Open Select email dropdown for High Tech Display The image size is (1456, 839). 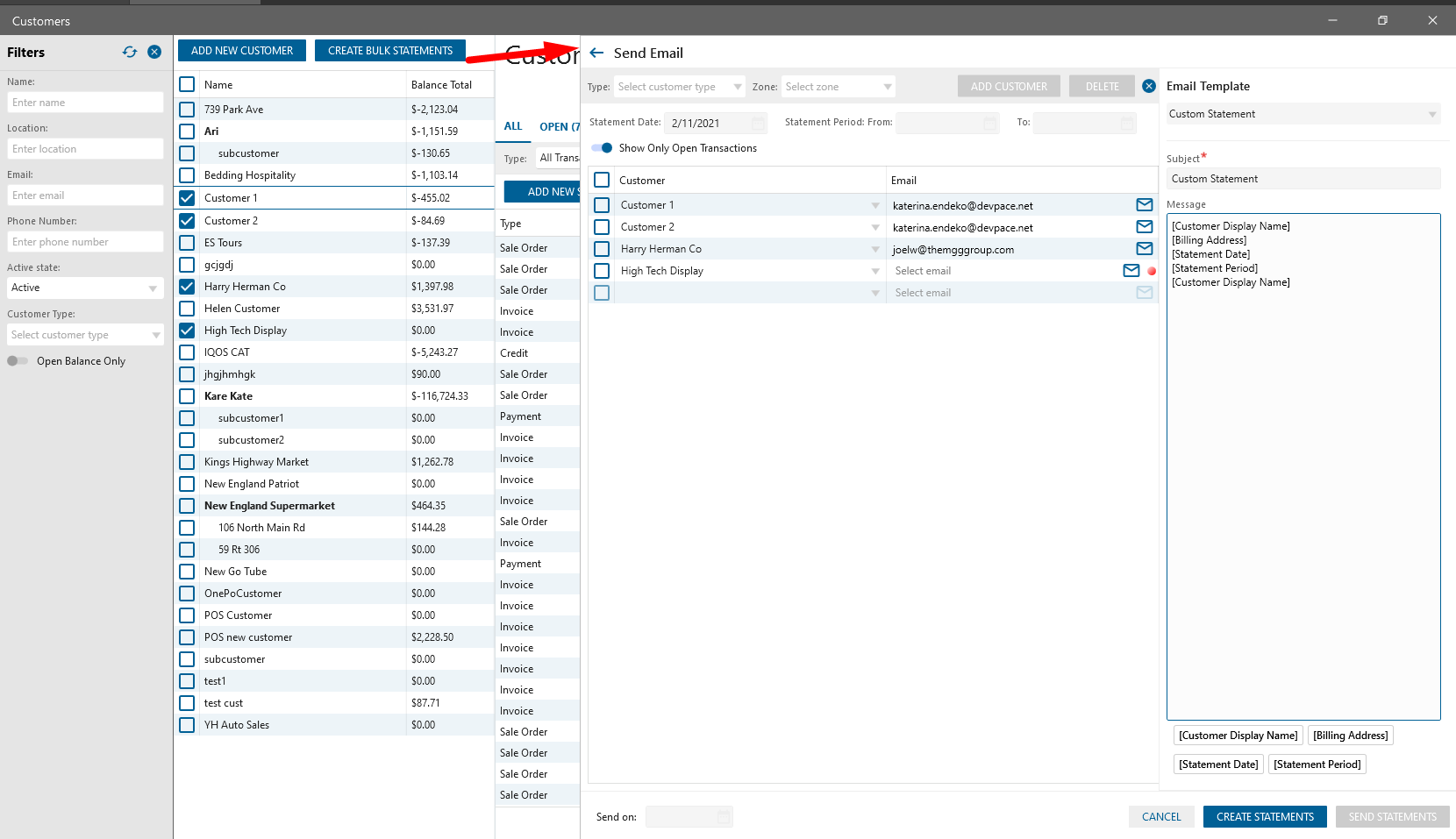coord(1004,271)
